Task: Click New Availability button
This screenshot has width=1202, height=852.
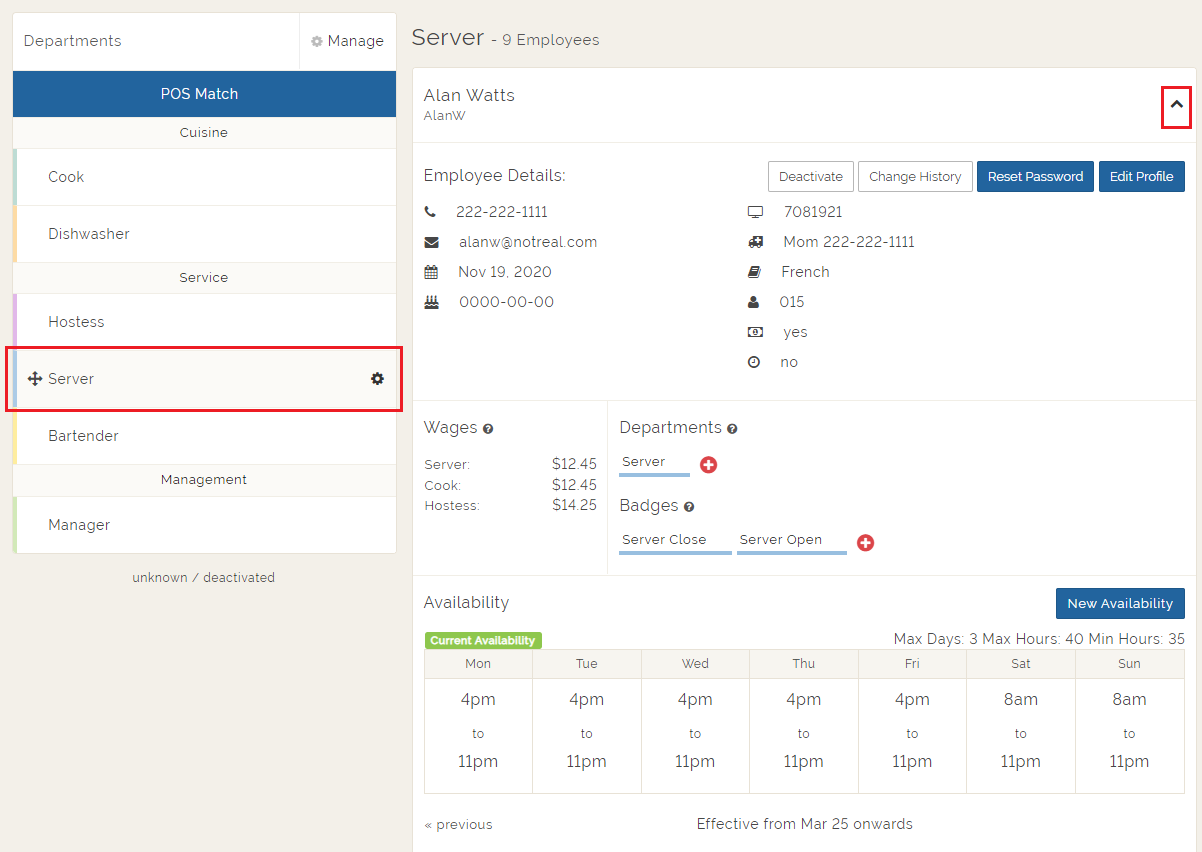Action: [1119, 603]
